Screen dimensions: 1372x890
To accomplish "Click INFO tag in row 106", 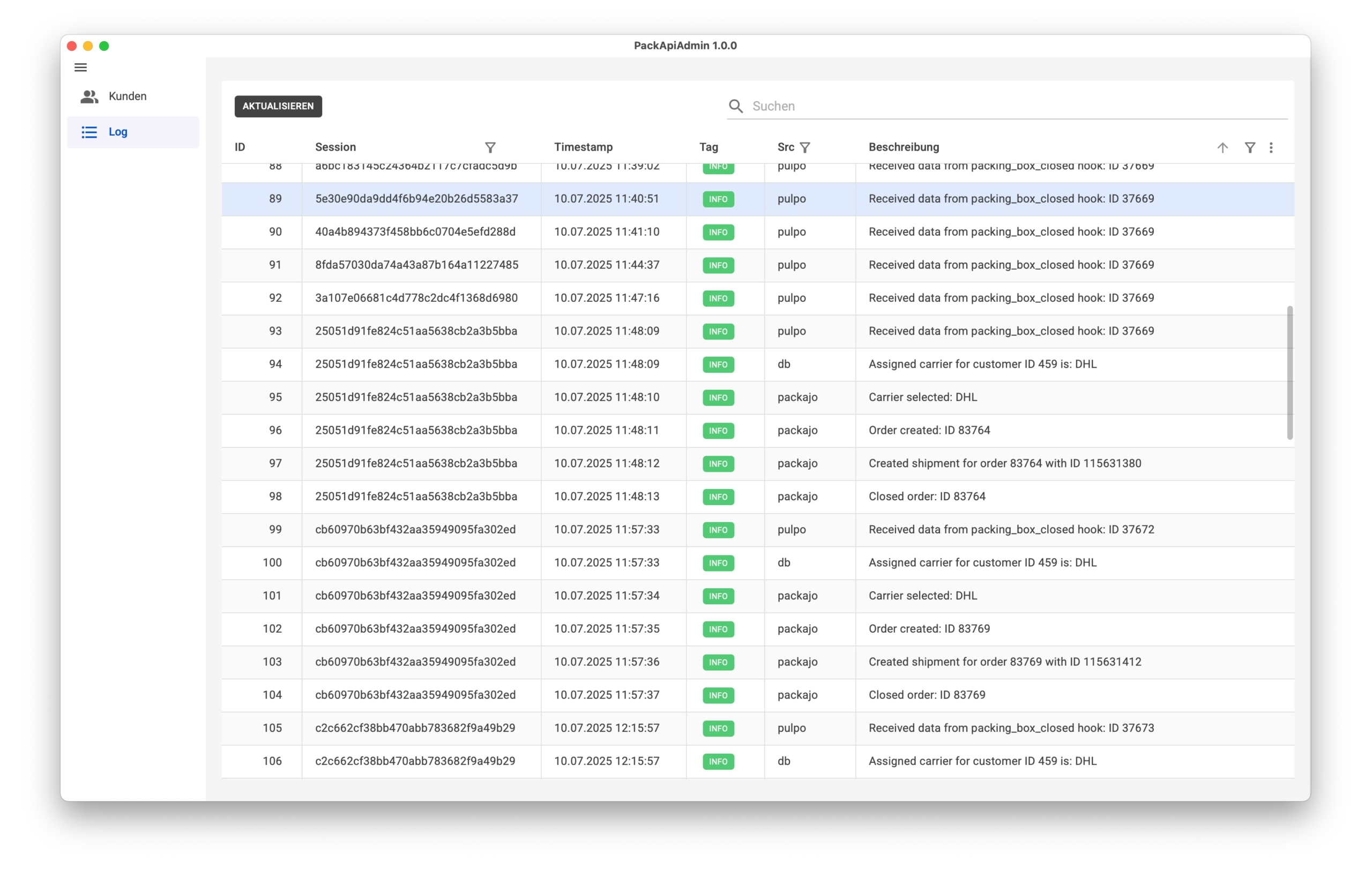I will [718, 761].
